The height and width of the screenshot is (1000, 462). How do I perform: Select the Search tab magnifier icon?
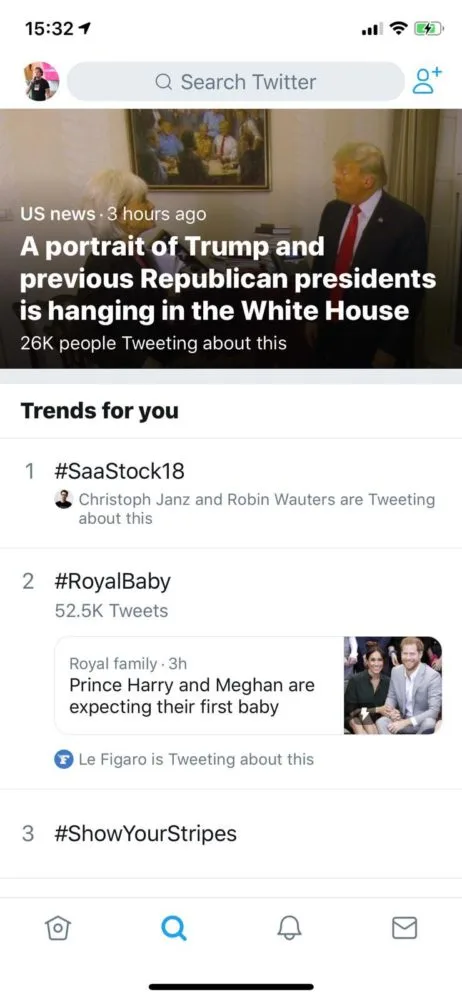tap(173, 928)
